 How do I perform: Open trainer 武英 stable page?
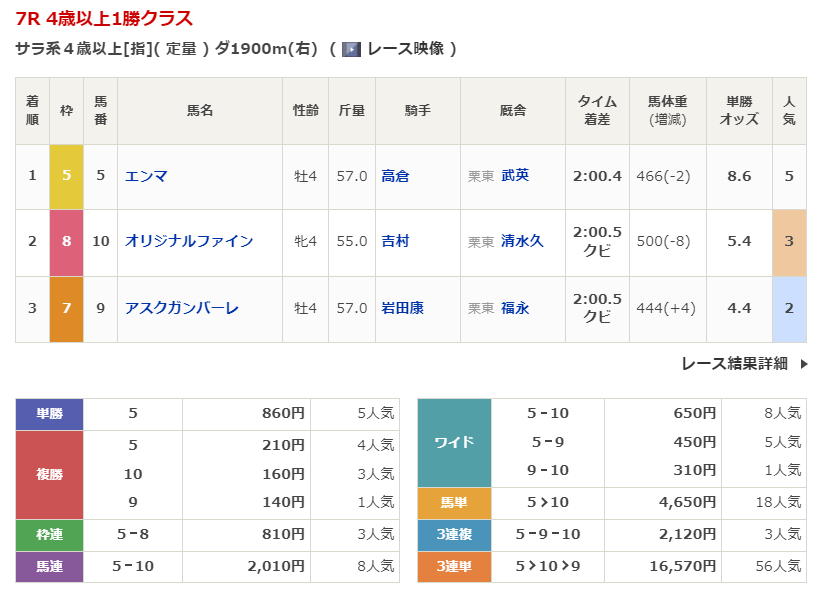point(515,176)
